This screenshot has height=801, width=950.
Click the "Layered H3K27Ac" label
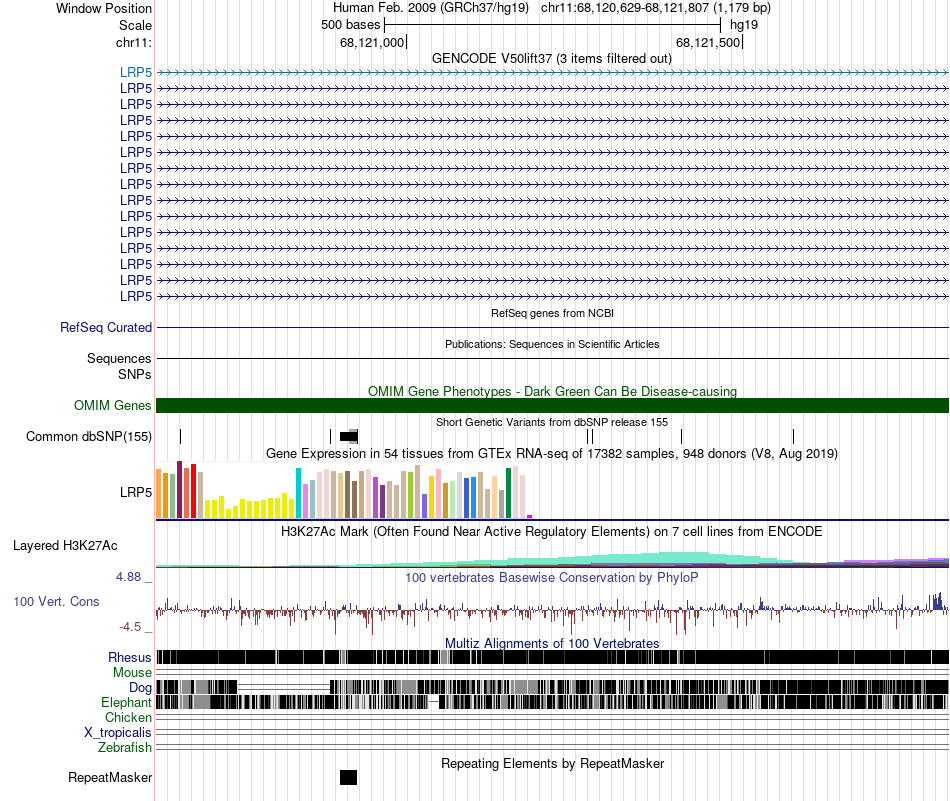(65, 546)
